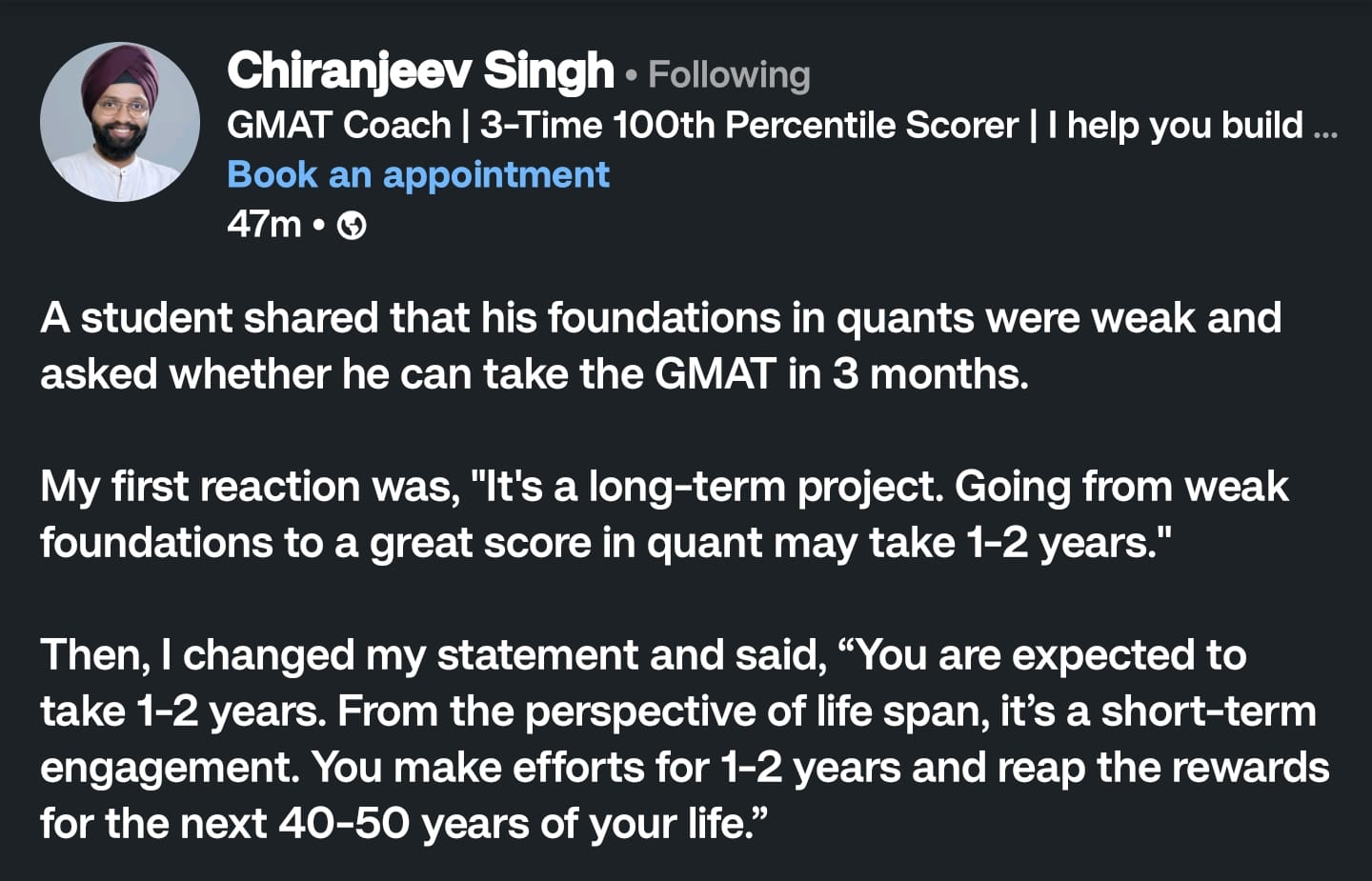
Task: Click the line starting 'A student shared'
Action: 660,318
